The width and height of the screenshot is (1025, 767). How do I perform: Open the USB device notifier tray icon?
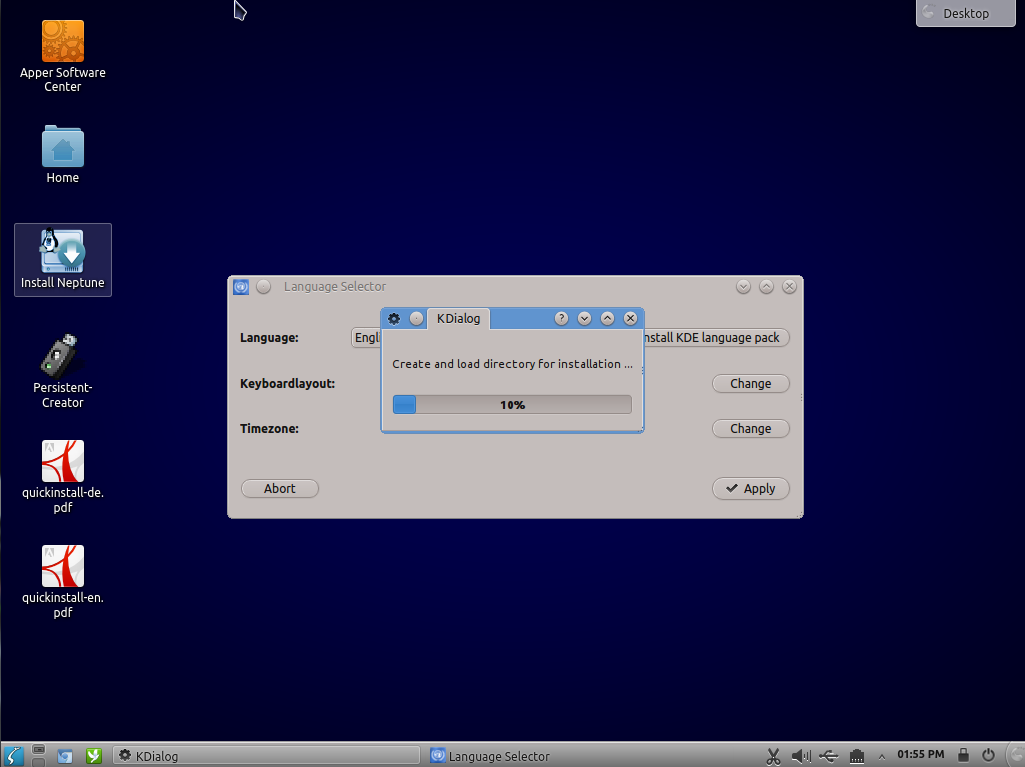click(828, 757)
